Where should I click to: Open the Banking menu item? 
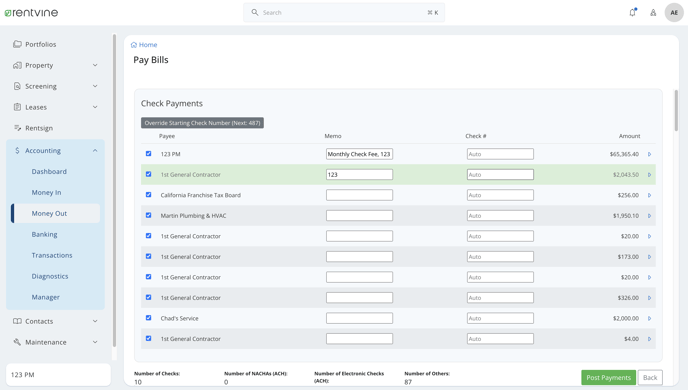click(x=44, y=234)
